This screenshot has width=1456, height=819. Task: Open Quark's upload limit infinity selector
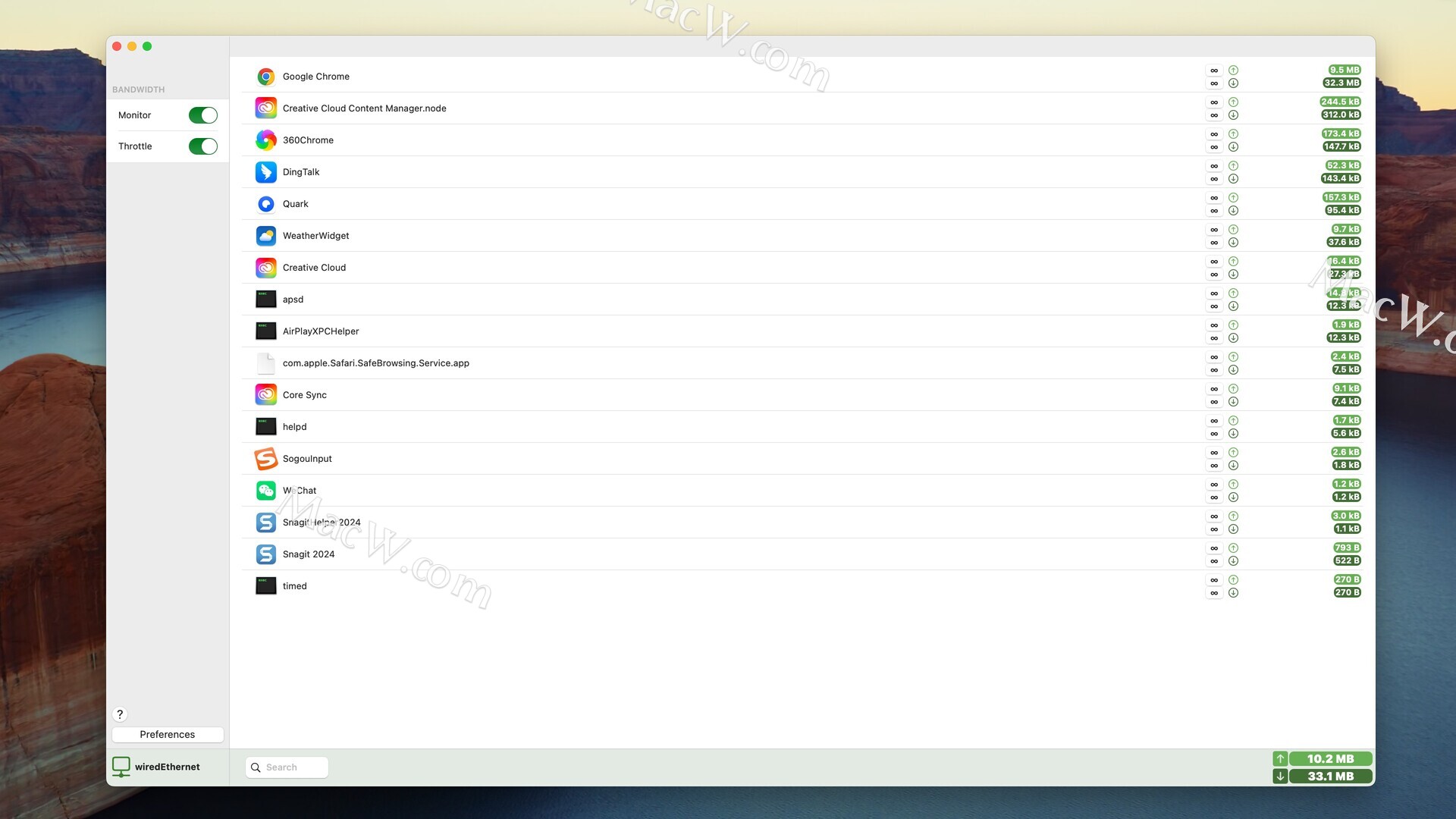coord(1214,197)
